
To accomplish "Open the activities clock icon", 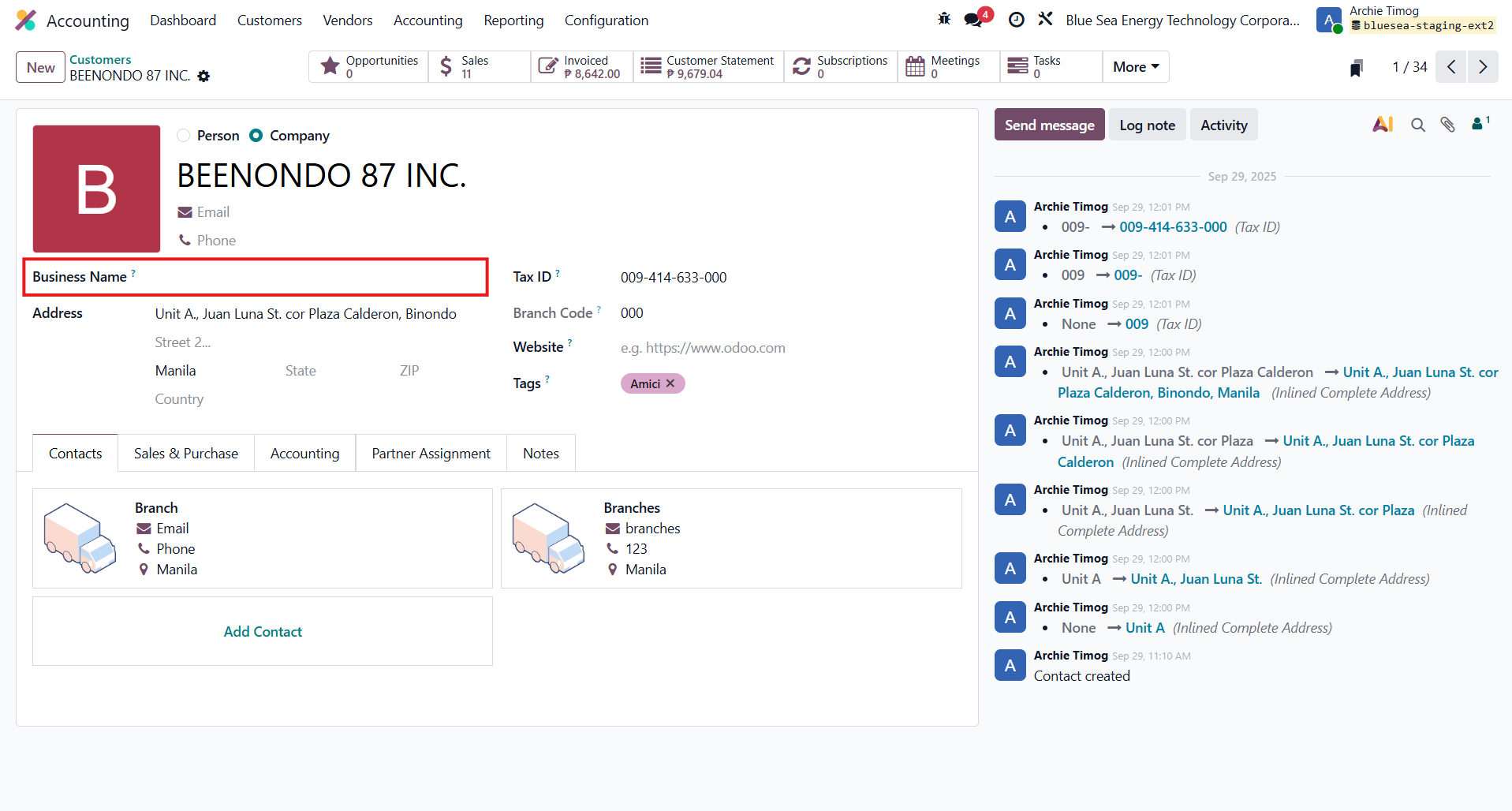I will pyautogui.click(x=1017, y=20).
